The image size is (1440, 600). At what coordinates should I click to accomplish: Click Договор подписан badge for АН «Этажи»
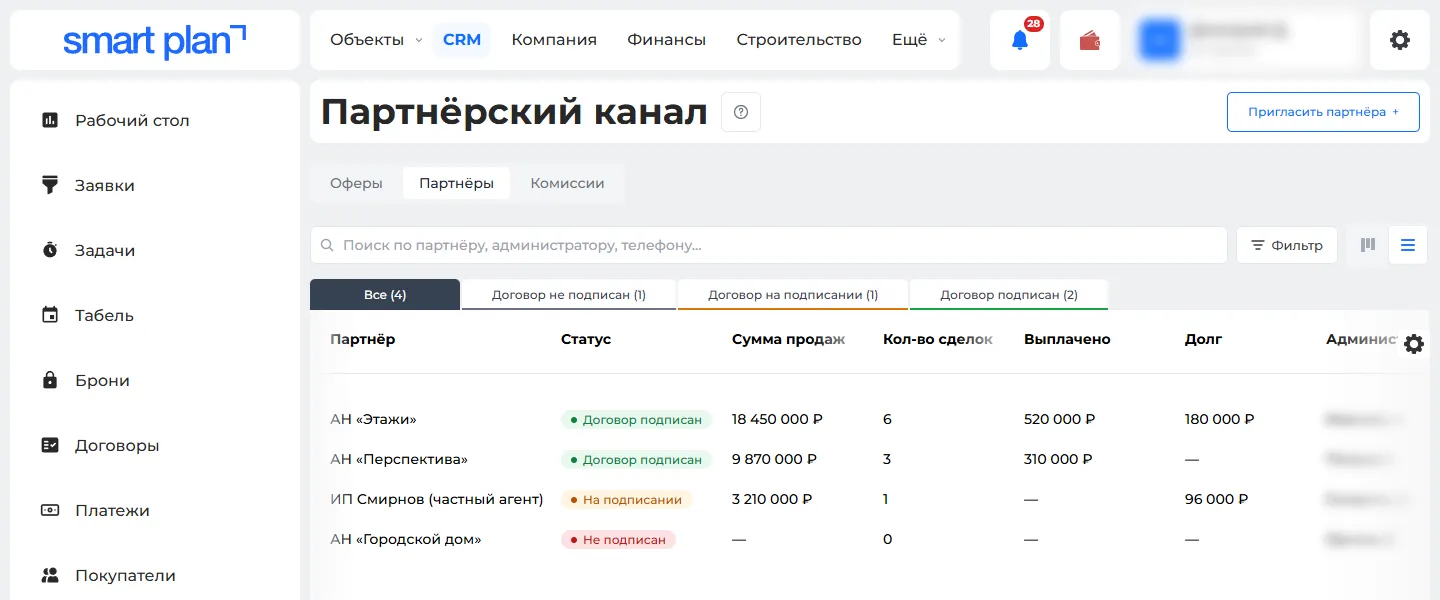(x=636, y=419)
